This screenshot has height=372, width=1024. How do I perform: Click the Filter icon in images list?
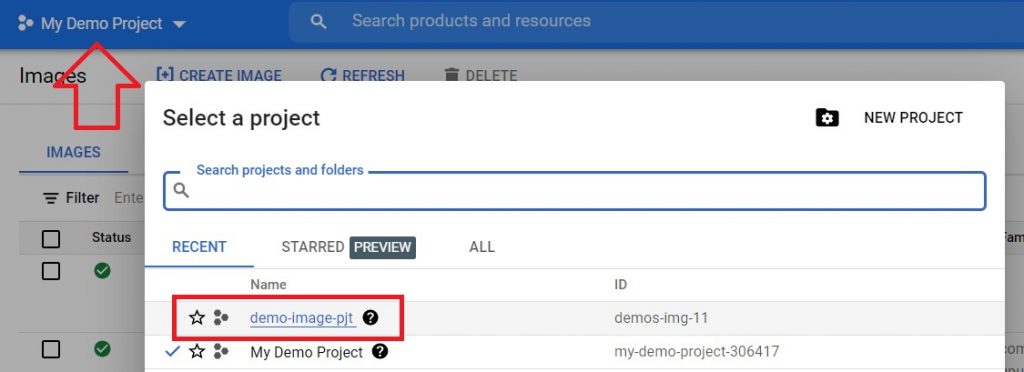(51, 198)
